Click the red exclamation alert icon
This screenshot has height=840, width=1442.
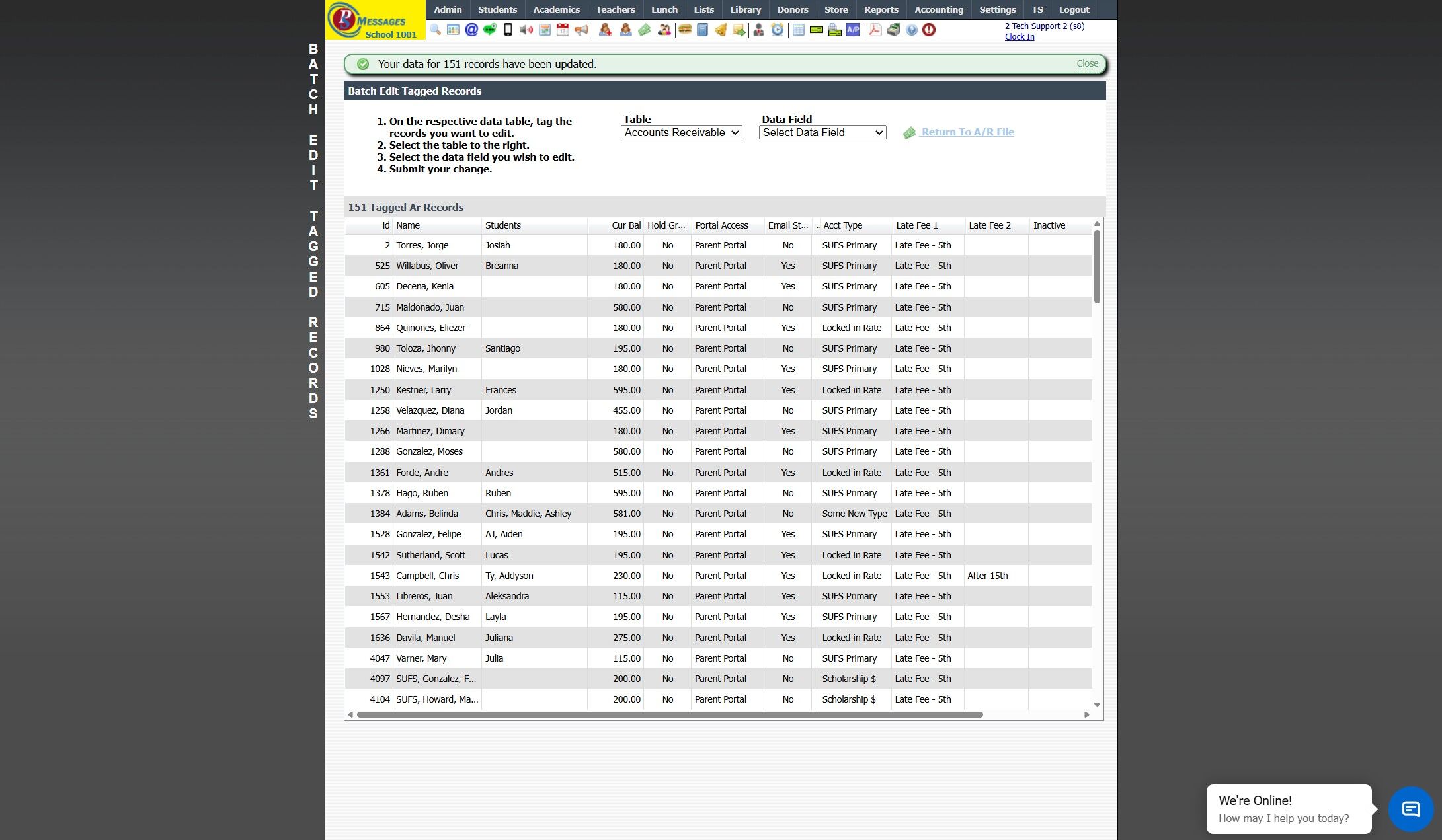click(x=929, y=30)
